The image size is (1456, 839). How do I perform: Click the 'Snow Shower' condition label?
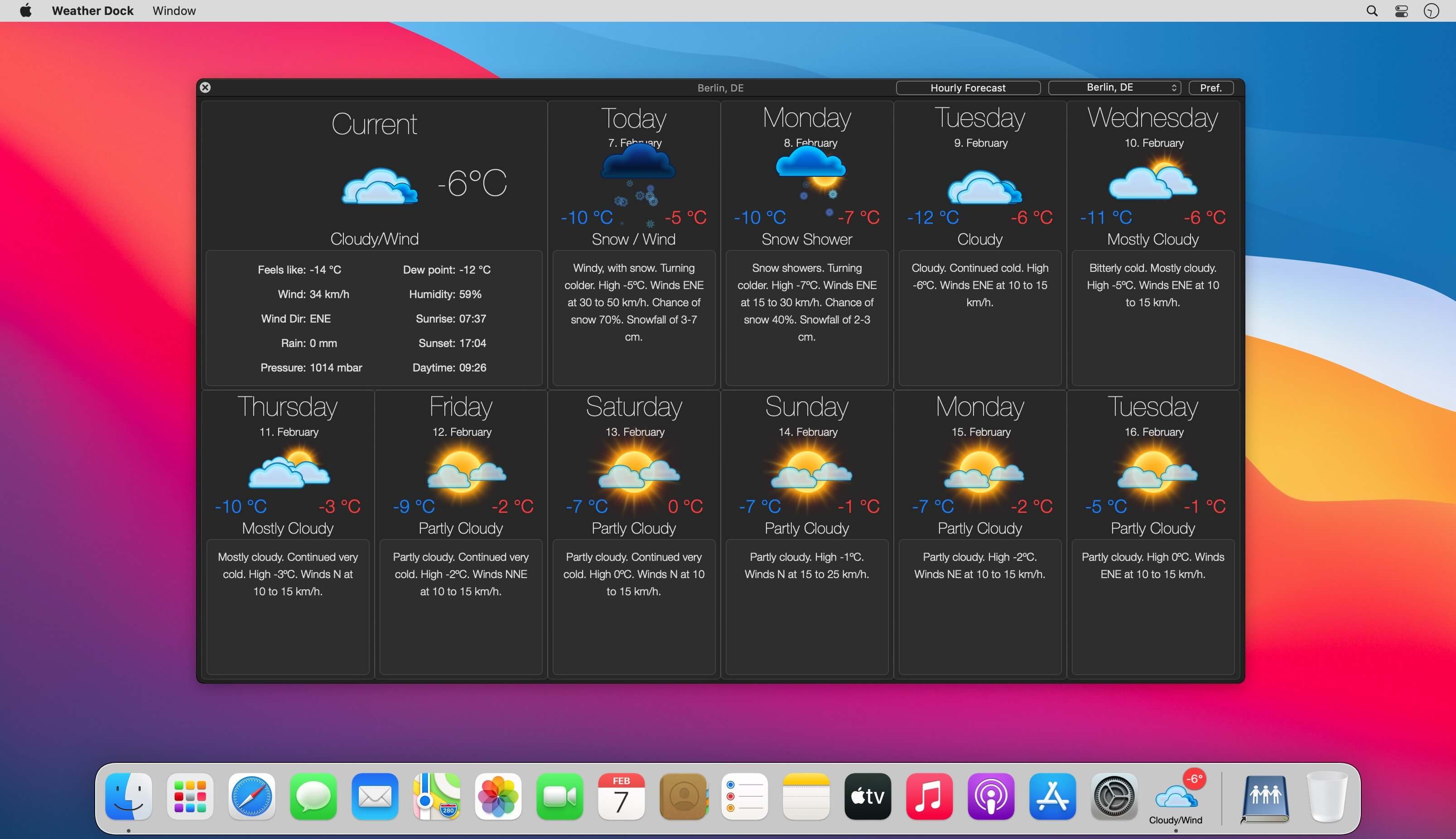point(807,239)
